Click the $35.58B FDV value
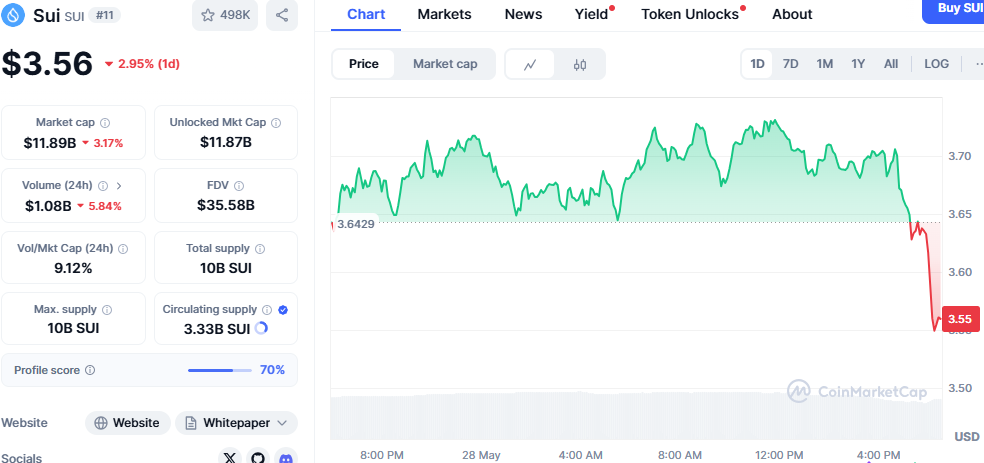Image resolution: width=984 pixels, height=463 pixels. pyautogui.click(x=226, y=205)
